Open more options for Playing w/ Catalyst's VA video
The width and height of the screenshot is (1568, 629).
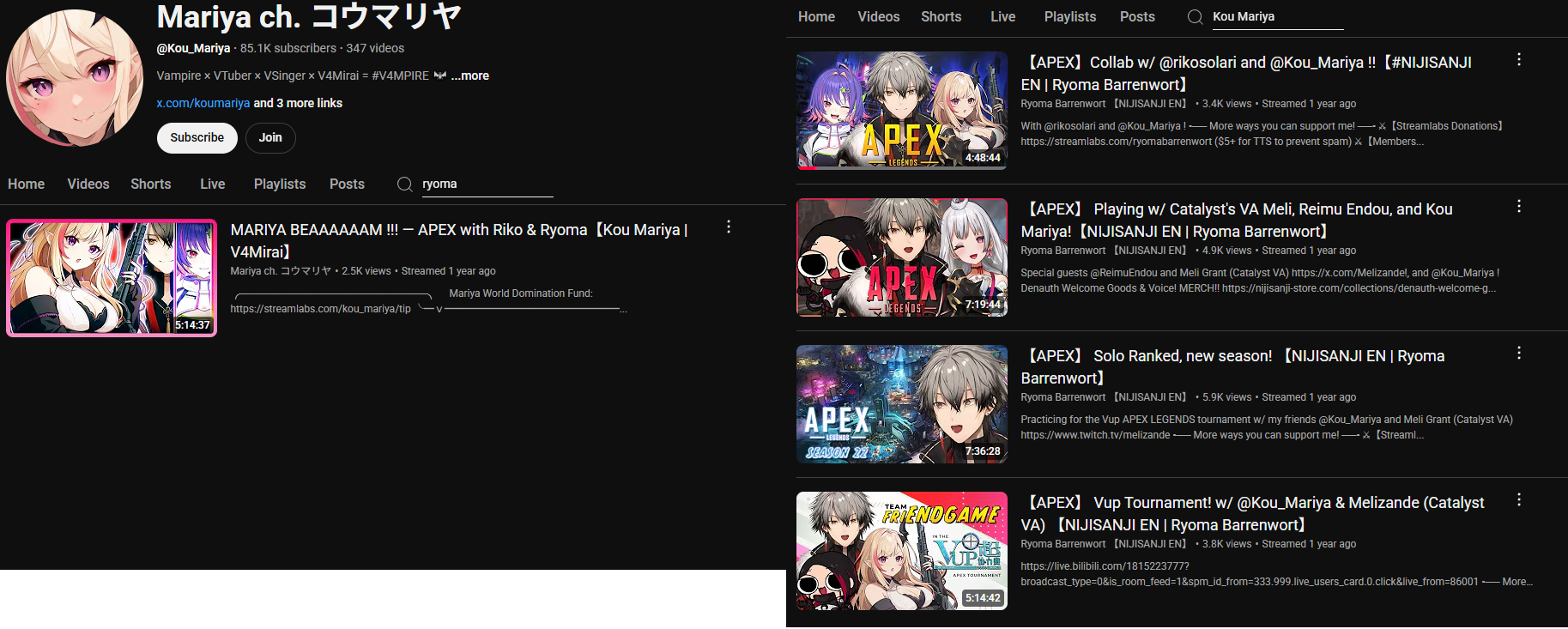tap(1519, 206)
